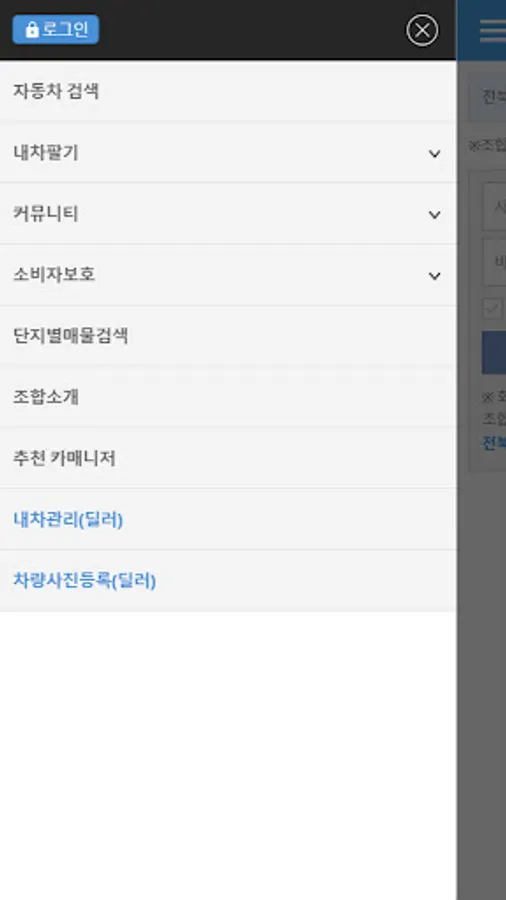Expand the 내차팔기 chevron

coord(434,153)
